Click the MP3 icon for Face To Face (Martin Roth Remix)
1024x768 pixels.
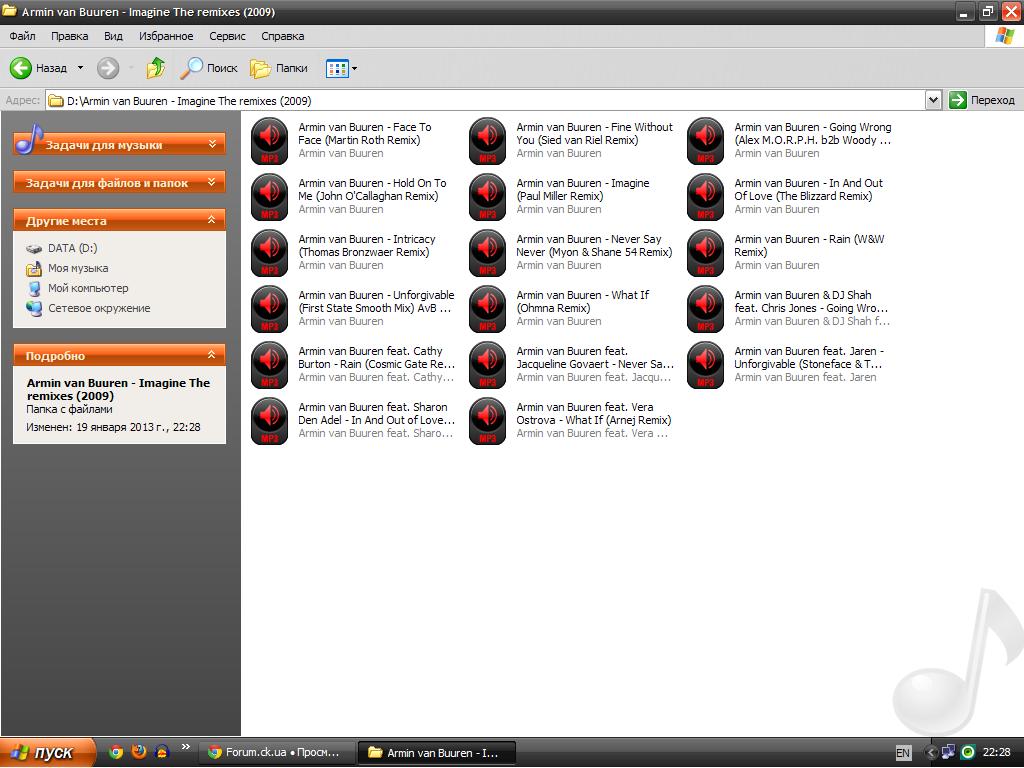(270, 141)
